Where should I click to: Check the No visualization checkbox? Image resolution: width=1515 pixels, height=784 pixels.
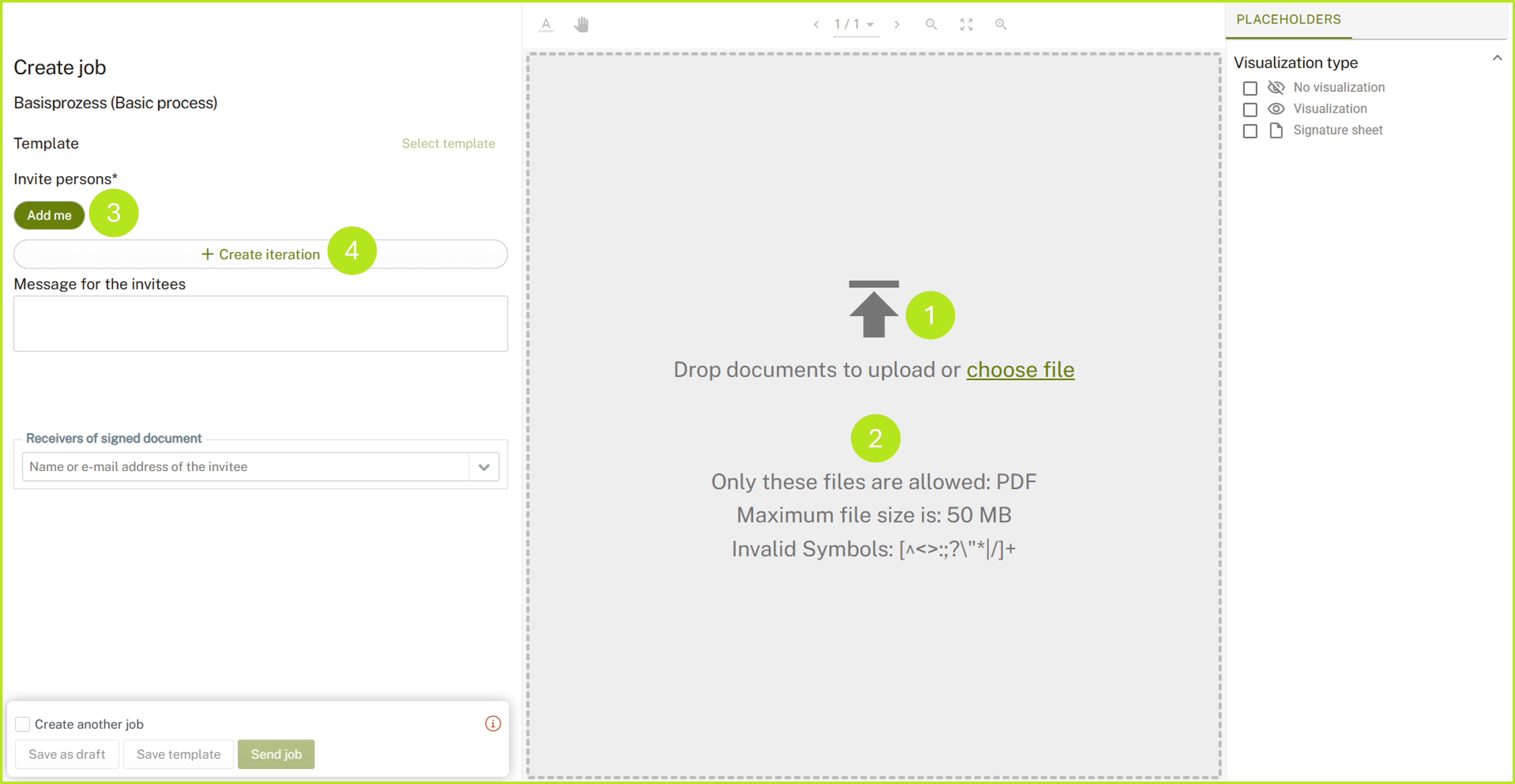click(1250, 88)
